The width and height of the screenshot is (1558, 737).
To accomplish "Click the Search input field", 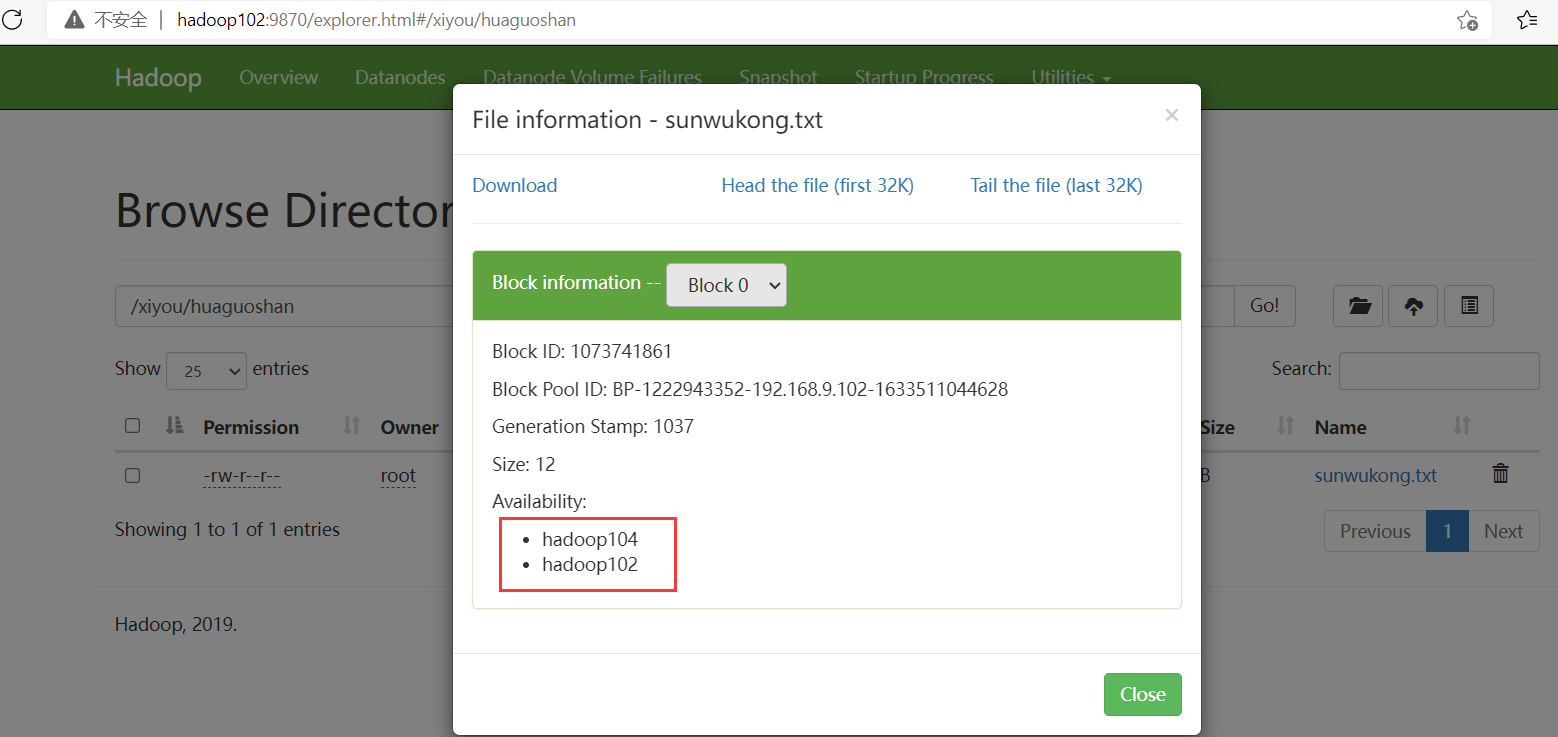I will 1438,370.
